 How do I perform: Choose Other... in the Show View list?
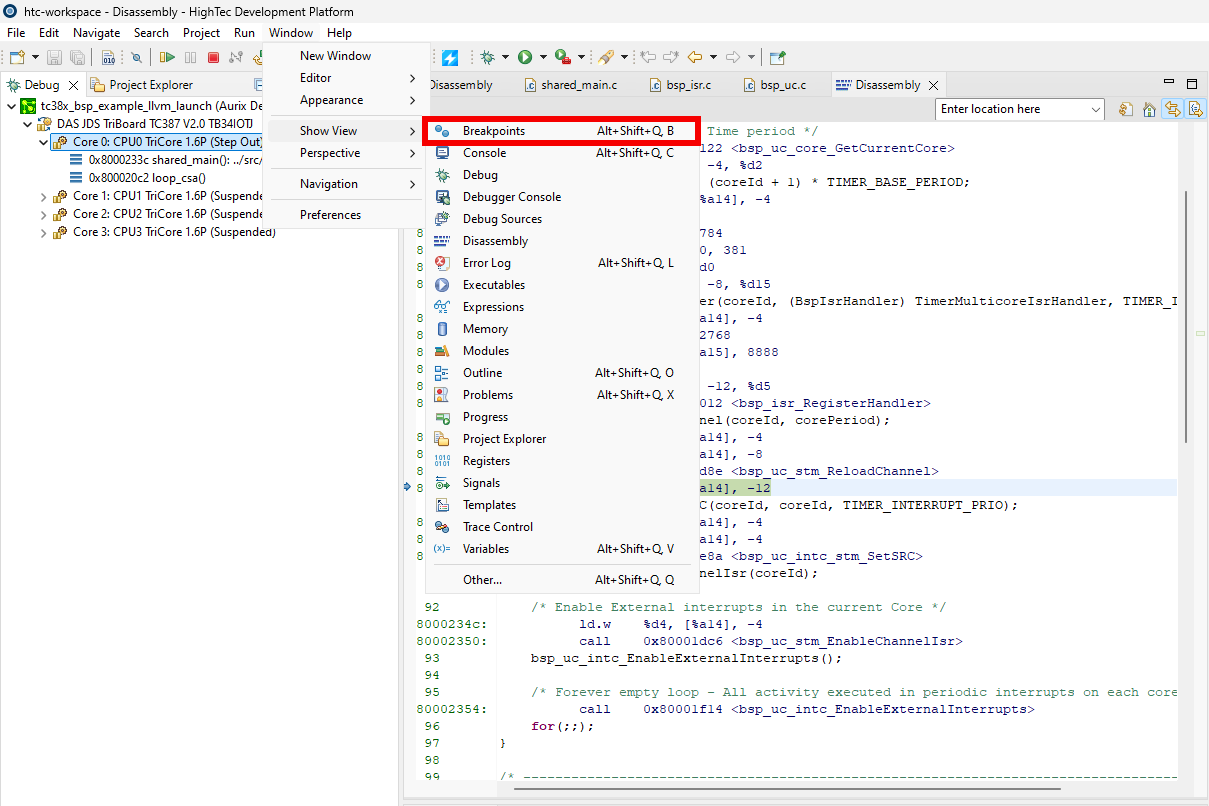coord(482,580)
